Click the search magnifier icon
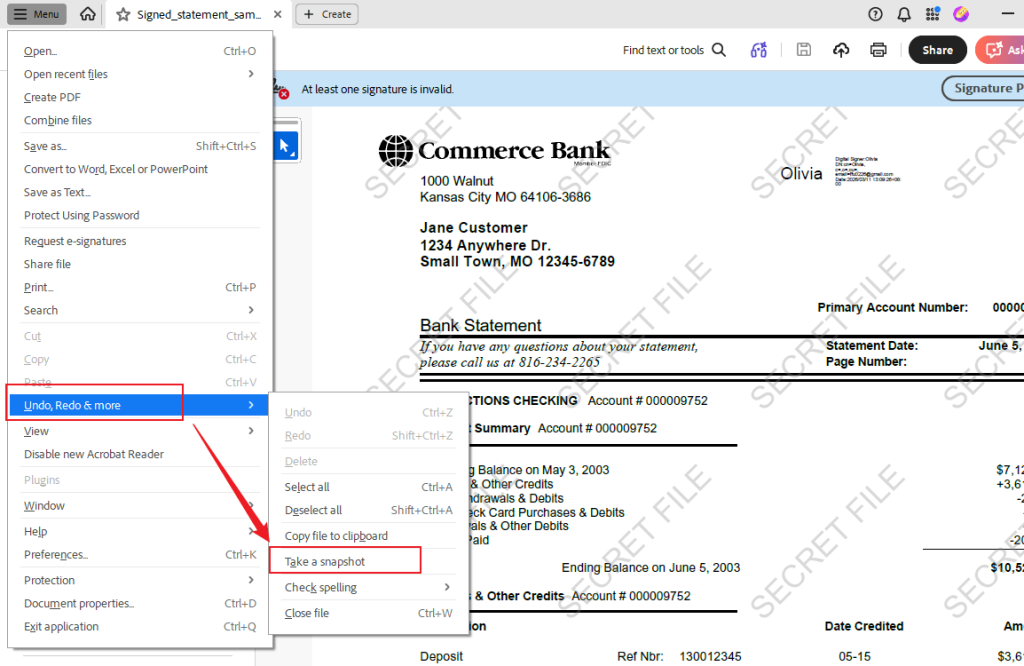This screenshot has height=666, width=1024. tap(719, 50)
